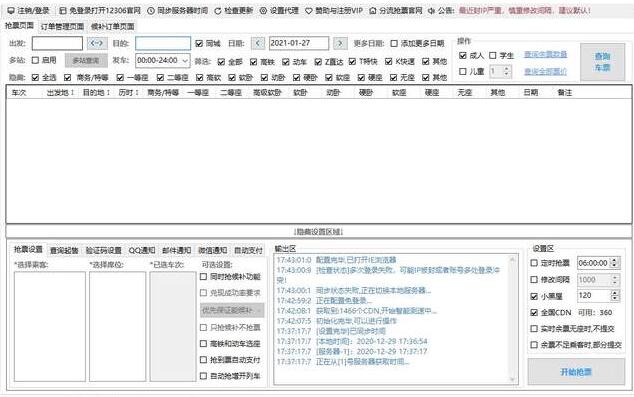The height and width of the screenshot is (397, 634).
Task: Toggle the 全选 hide-columns checkbox
Action: point(35,77)
